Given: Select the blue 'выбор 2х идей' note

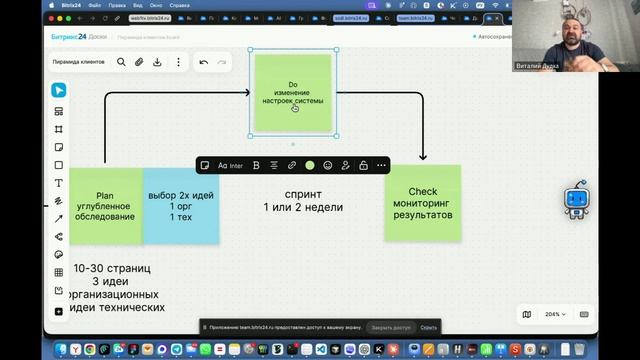Looking at the screenshot, I should point(181,206).
